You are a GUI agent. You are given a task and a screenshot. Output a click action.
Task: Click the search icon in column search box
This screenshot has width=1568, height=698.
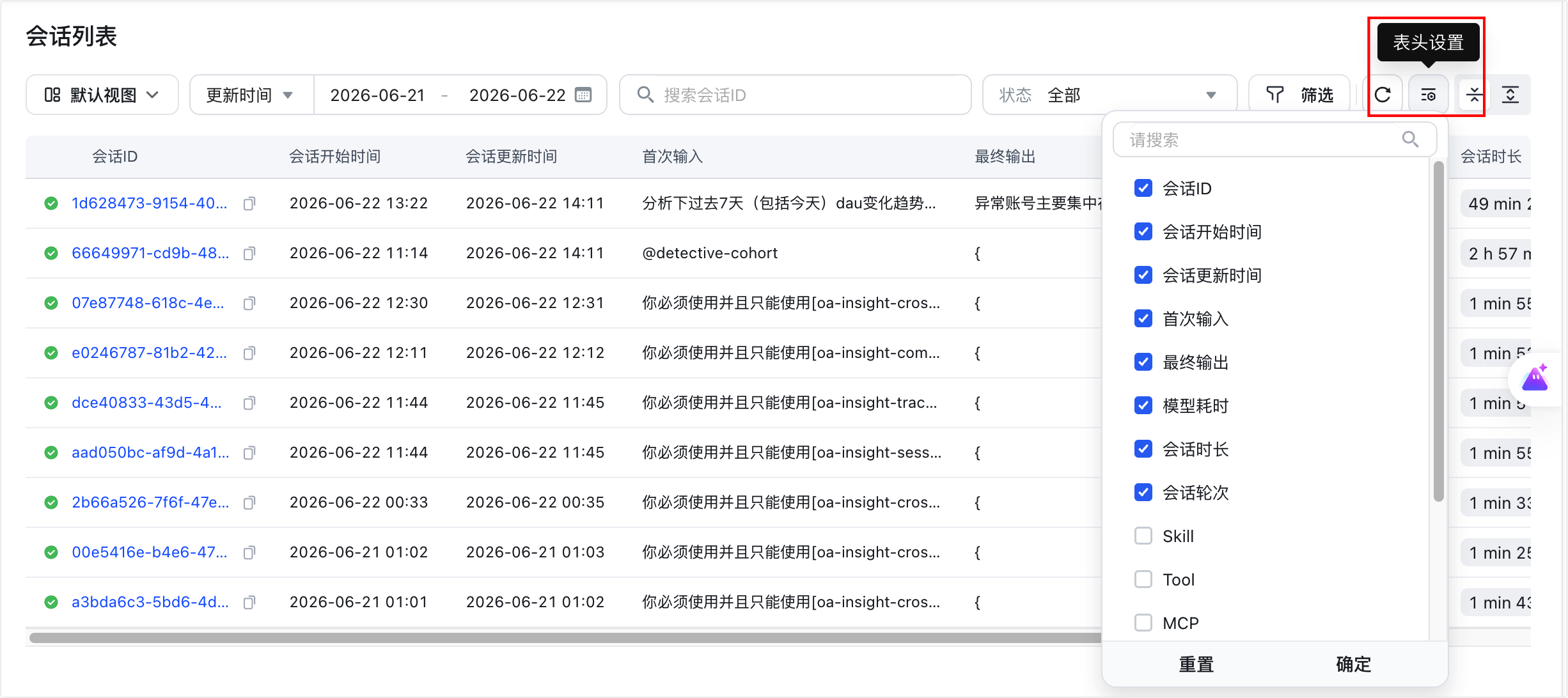point(1410,139)
